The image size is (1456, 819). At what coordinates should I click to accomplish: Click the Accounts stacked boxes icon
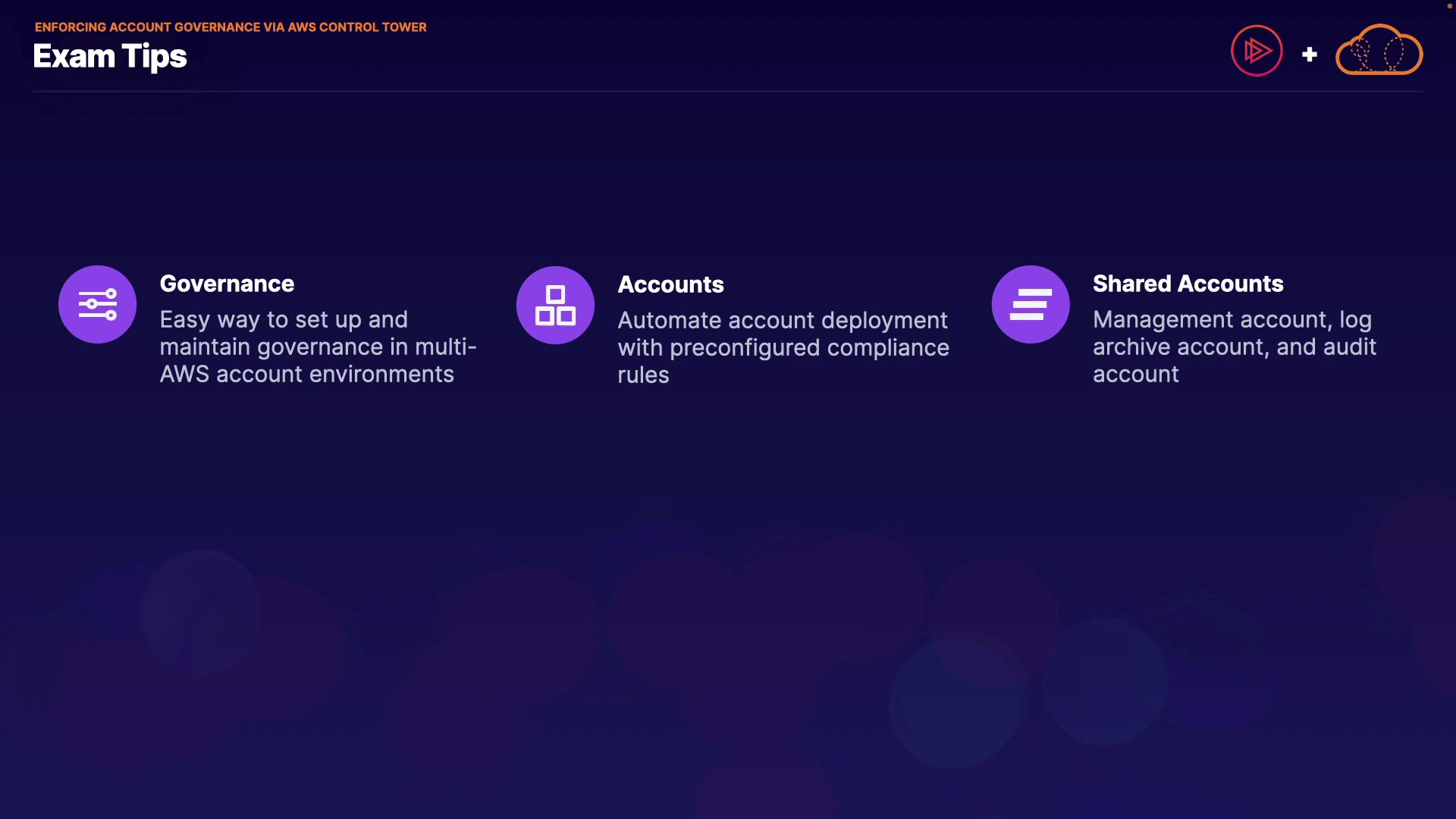tap(555, 305)
